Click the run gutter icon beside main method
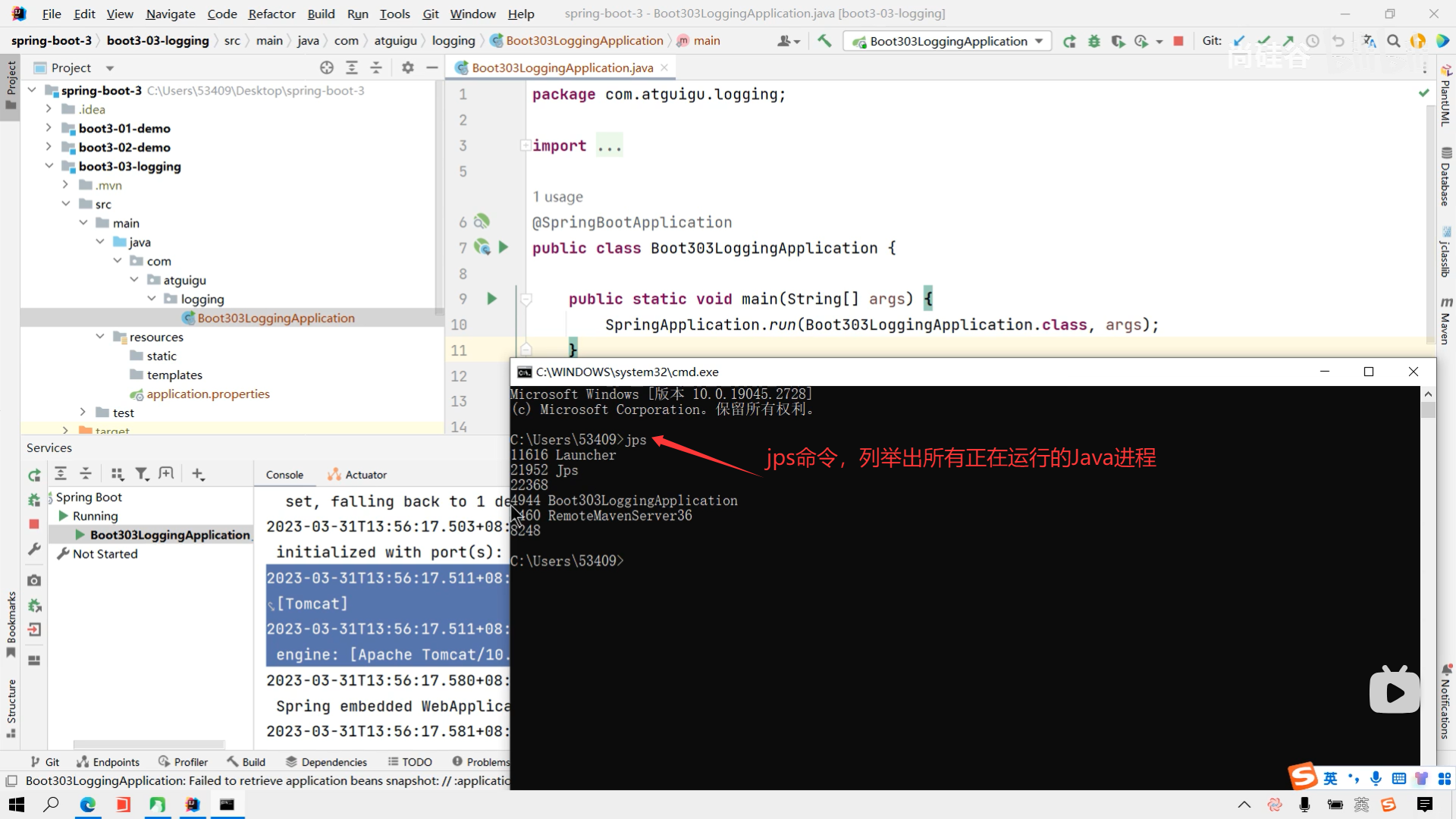This screenshot has height=819, width=1456. (491, 299)
